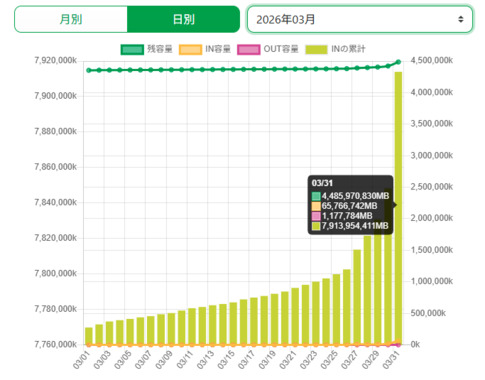Toggle the INの累計 legend series
Image resolution: width=485 pixels, height=380 pixels.
tap(335, 49)
